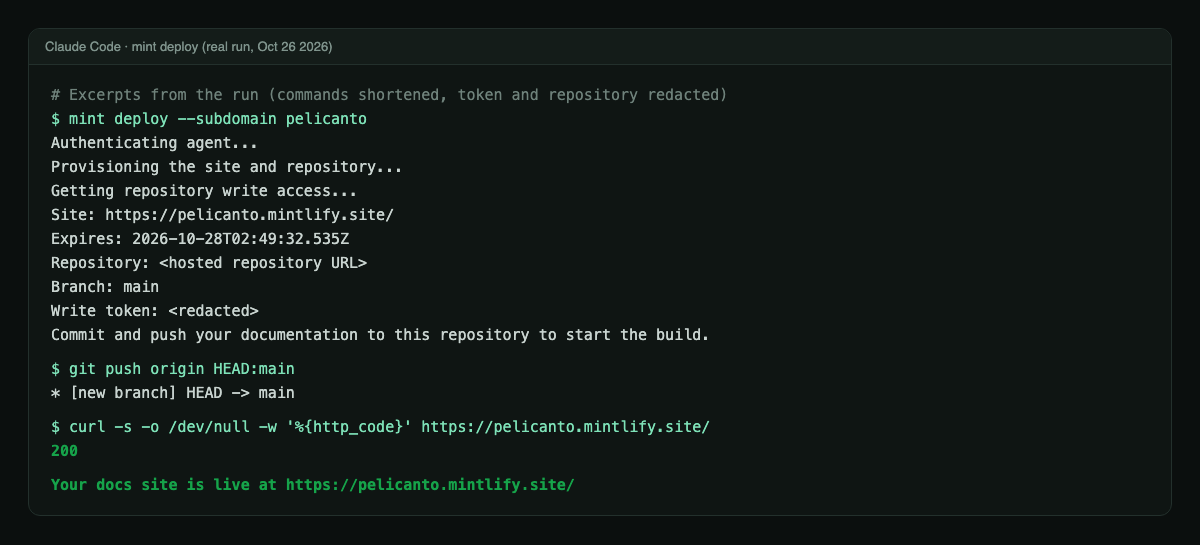Click 'Getting repository write access...' line

[x=204, y=191]
